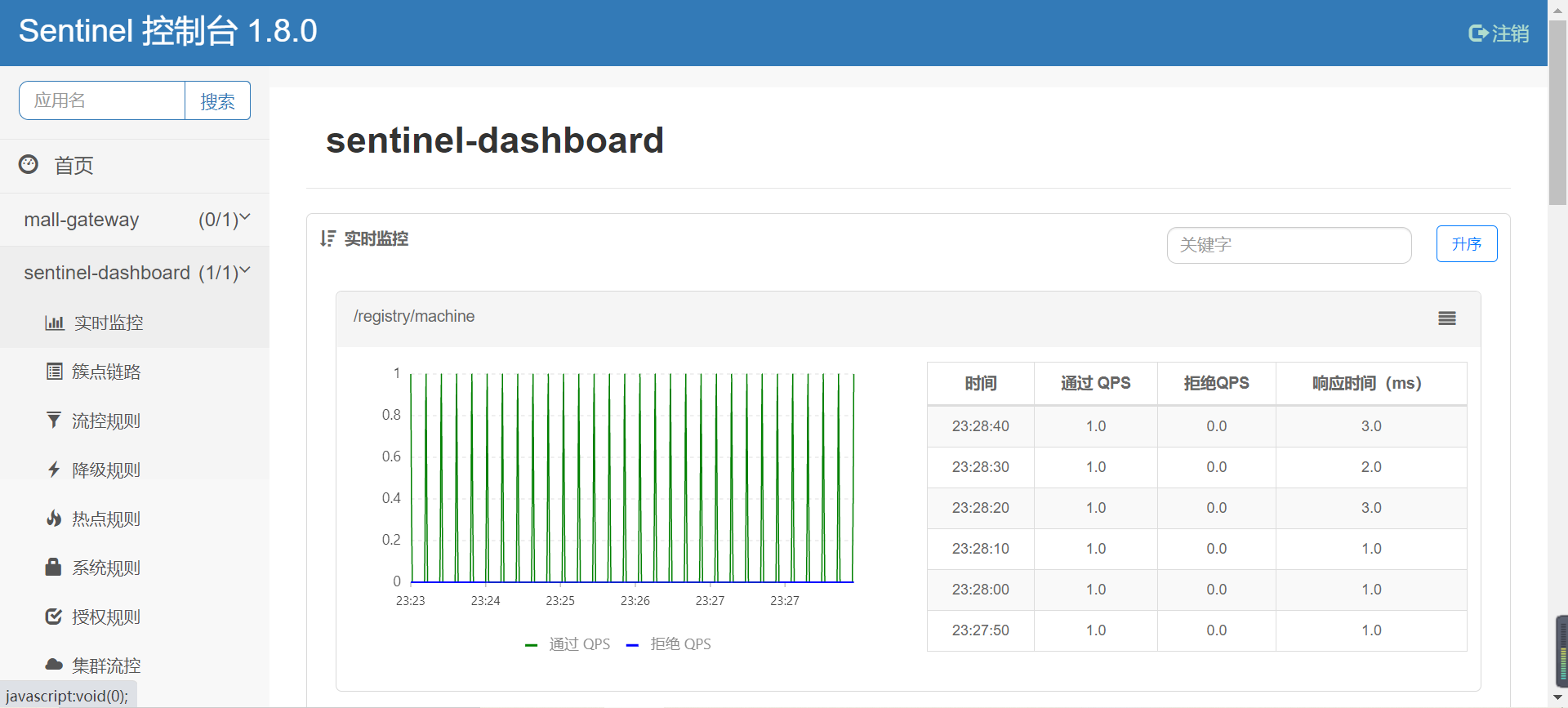The width and height of the screenshot is (1568, 708).
Task: Click the logout icon beside 注销
Action: pos(1477,33)
